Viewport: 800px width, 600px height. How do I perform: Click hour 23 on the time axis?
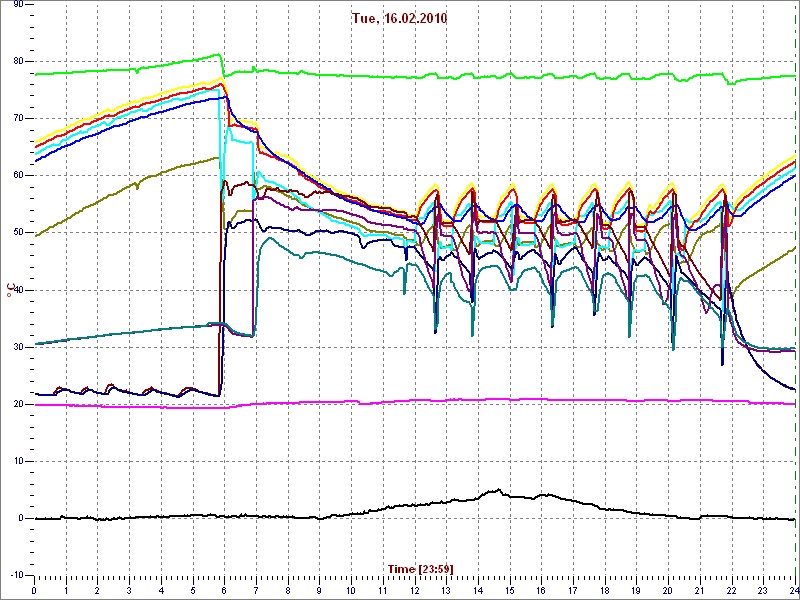coord(763,590)
